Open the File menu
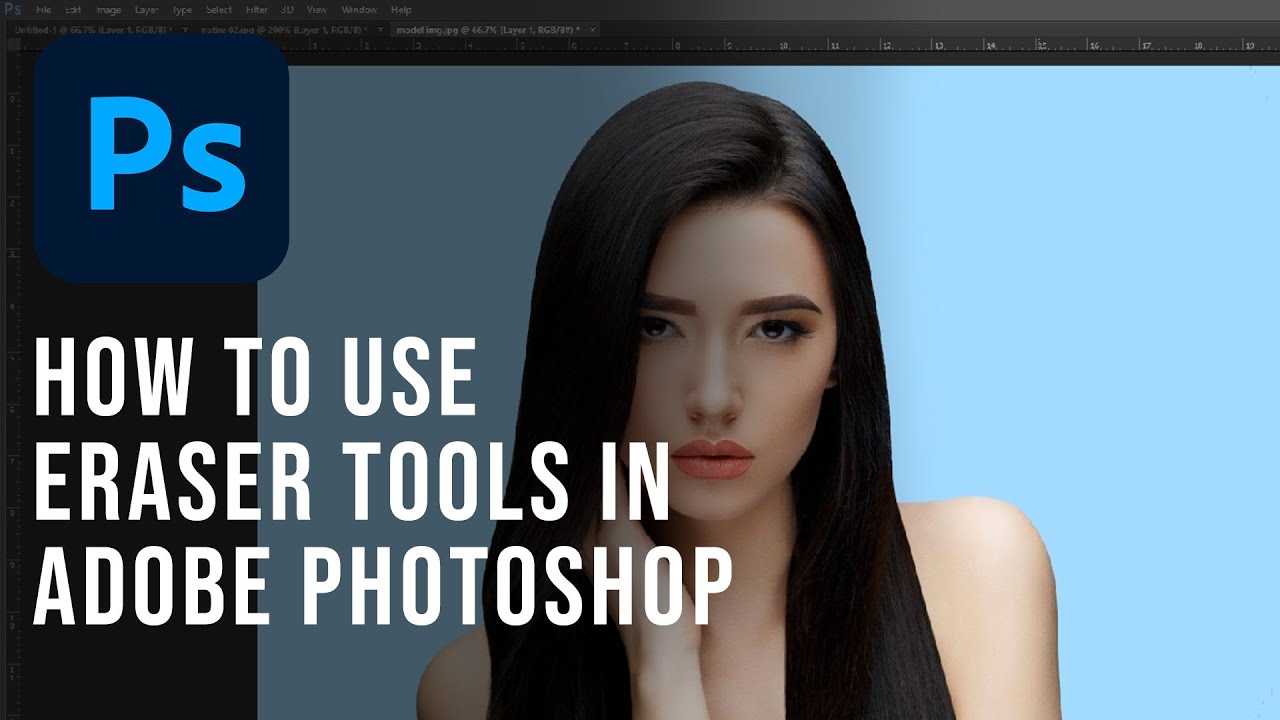This screenshot has height=720, width=1280. pyautogui.click(x=44, y=10)
